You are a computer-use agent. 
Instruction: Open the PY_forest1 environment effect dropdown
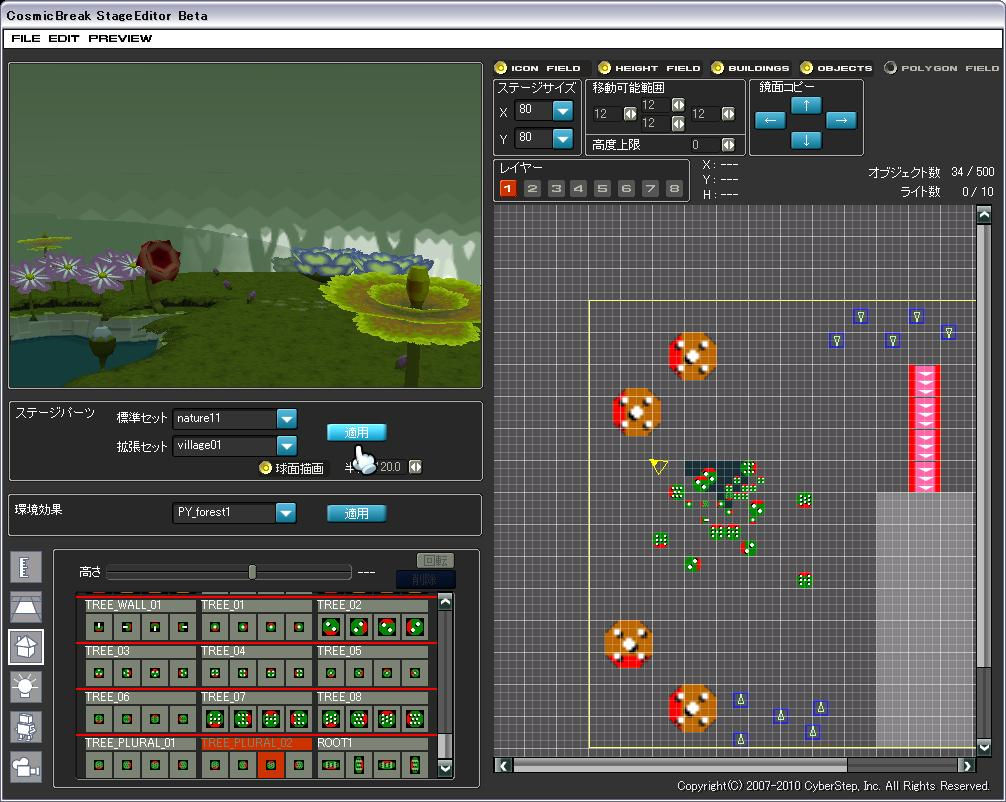(x=286, y=513)
